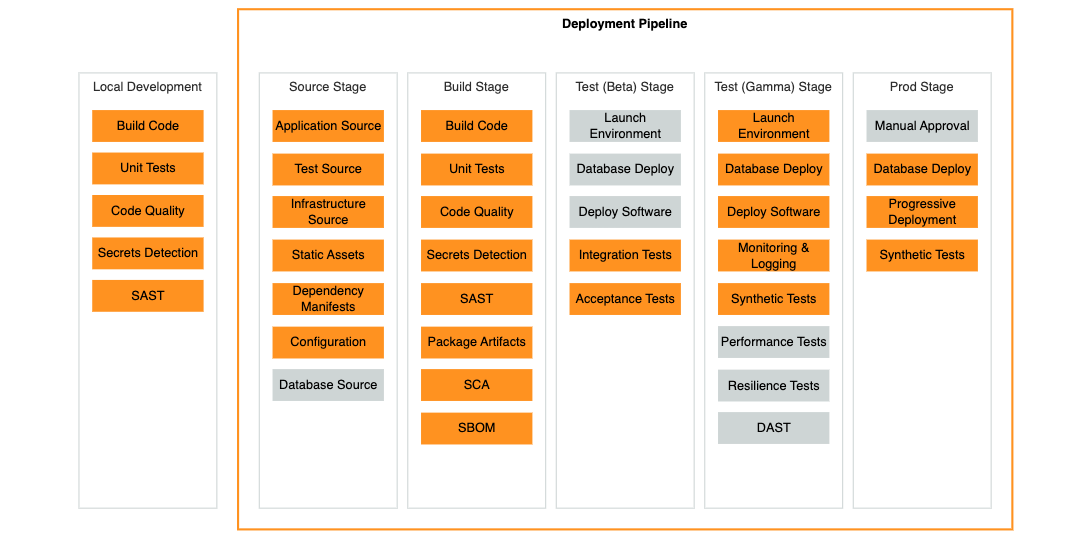Select Database Deploy in Prod Stage
The image size is (1080, 540).
coord(922,169)
